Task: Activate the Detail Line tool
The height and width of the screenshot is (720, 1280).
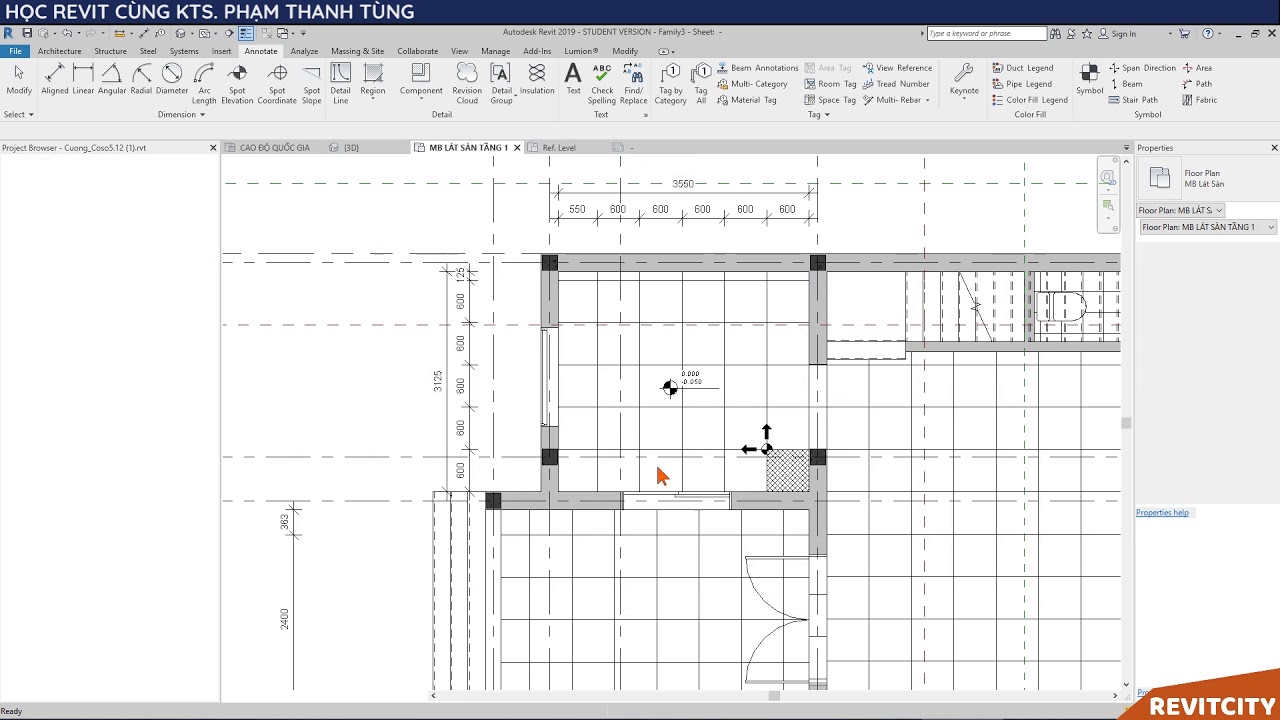Action: 341,84
